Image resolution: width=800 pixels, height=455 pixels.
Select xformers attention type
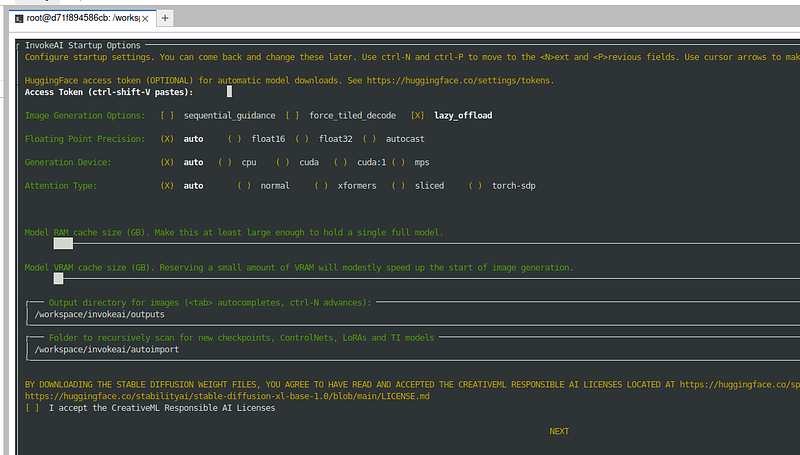coord(322,186)
